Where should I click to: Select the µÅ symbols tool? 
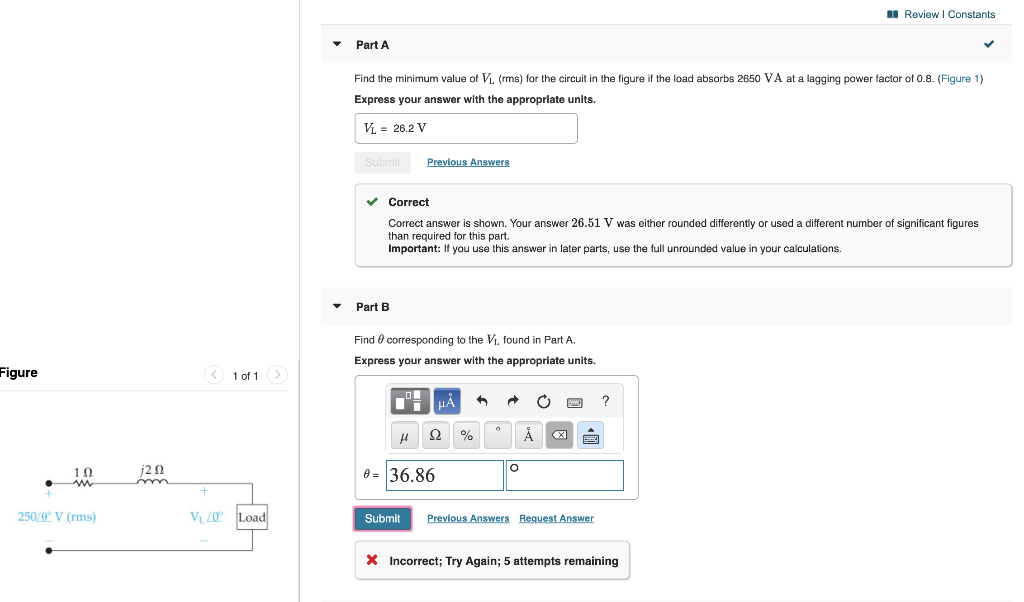pos(447,401)
